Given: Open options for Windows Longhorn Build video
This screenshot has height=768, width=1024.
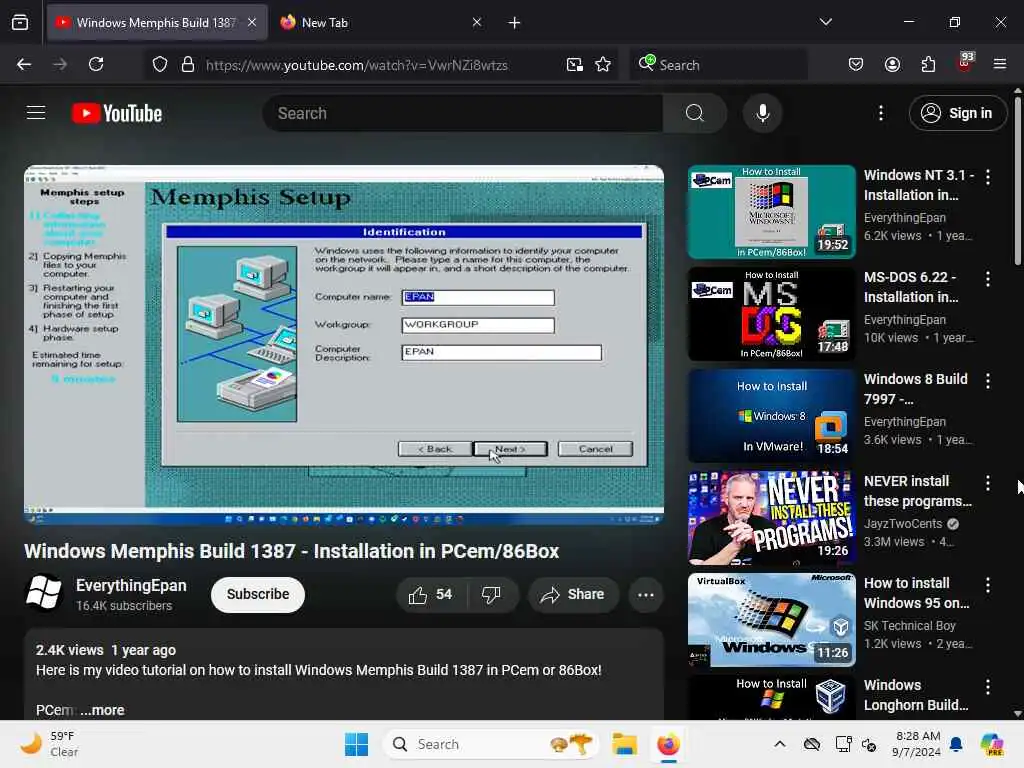Looking at the screenshot, I should click(x=987, y=686).
